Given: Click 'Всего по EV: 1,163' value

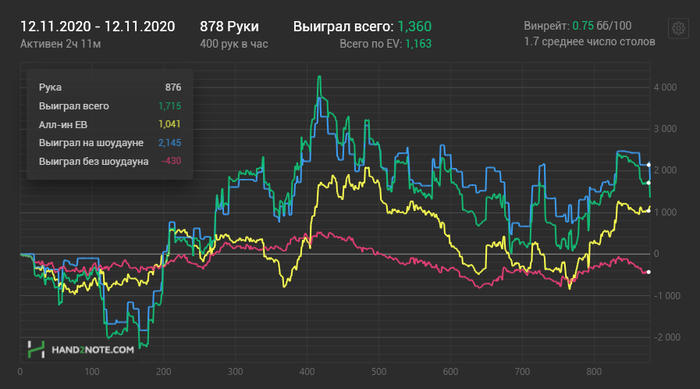Looking at the screenshot, I should coord(385,44).
